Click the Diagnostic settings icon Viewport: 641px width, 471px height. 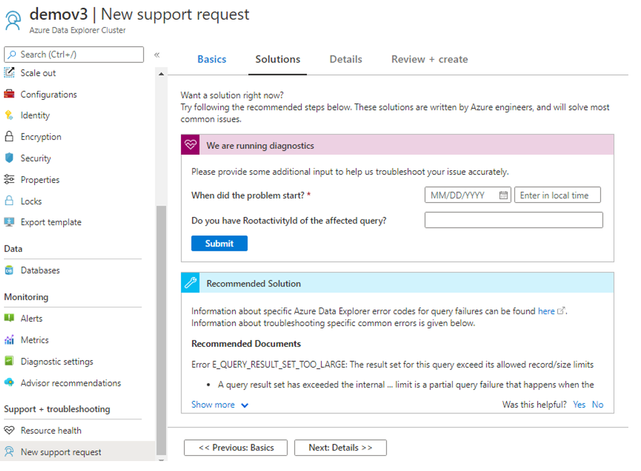coord(9,361)
